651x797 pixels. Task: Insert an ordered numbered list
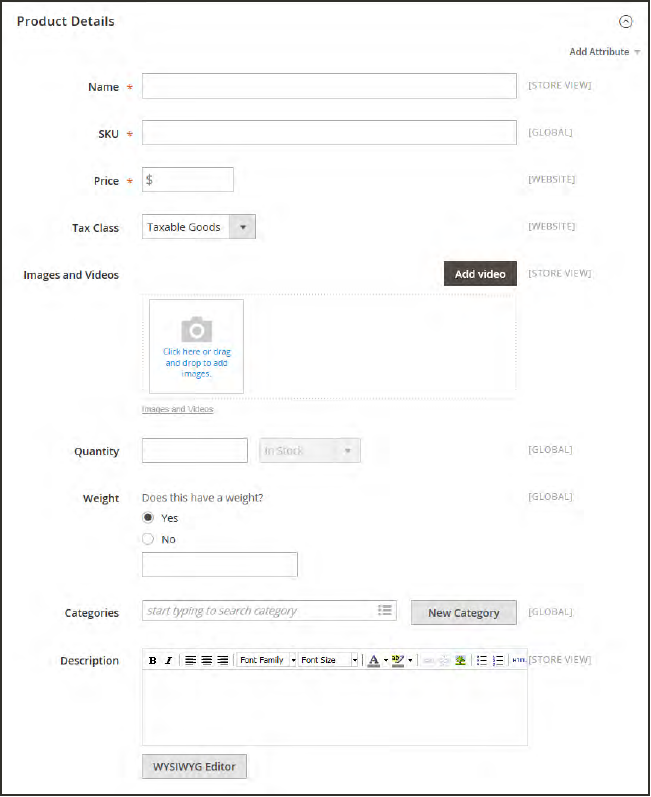tap(497, 661)
